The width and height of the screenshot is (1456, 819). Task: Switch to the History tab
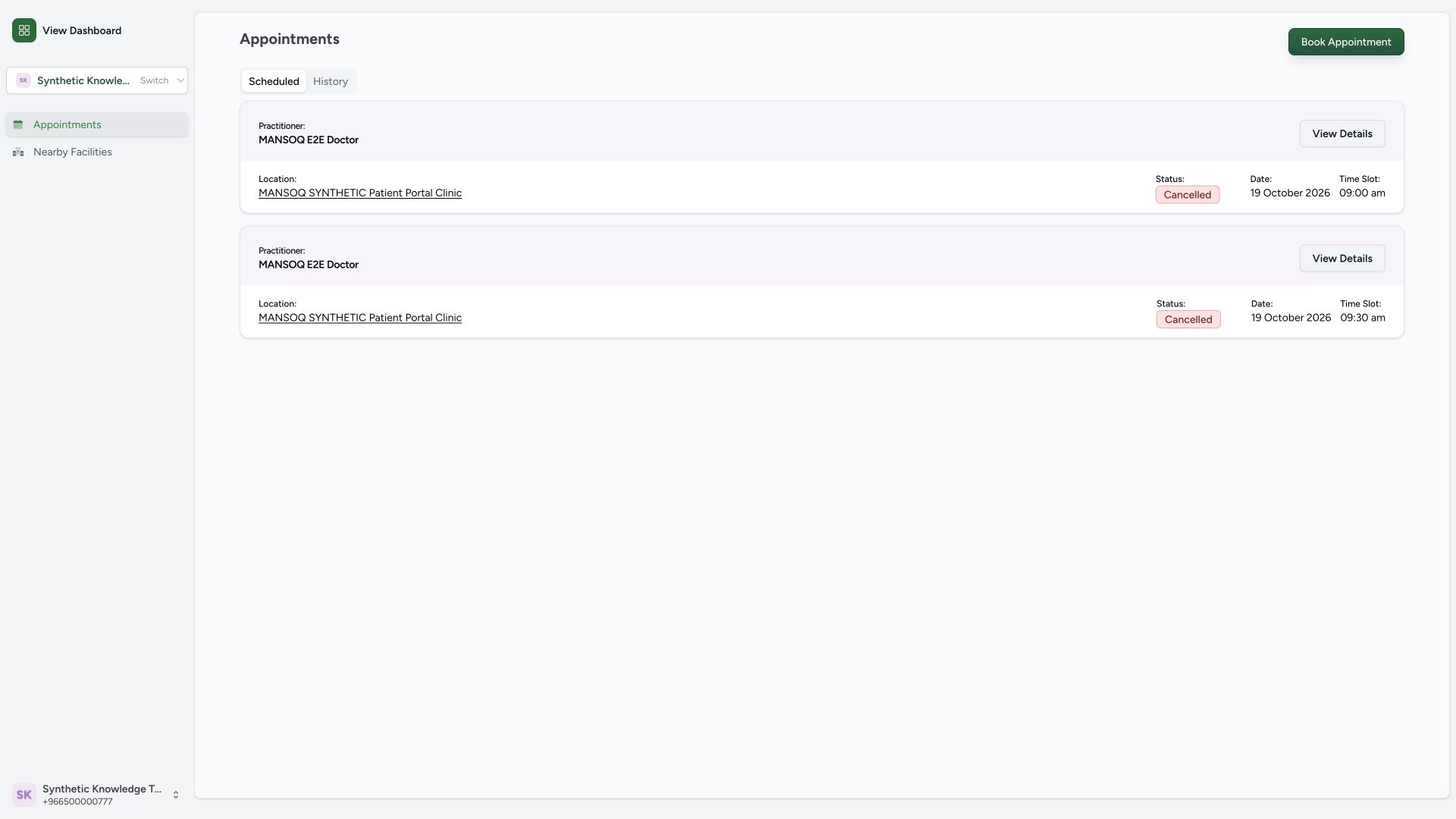pyautogui.click(x=331, y=81)
